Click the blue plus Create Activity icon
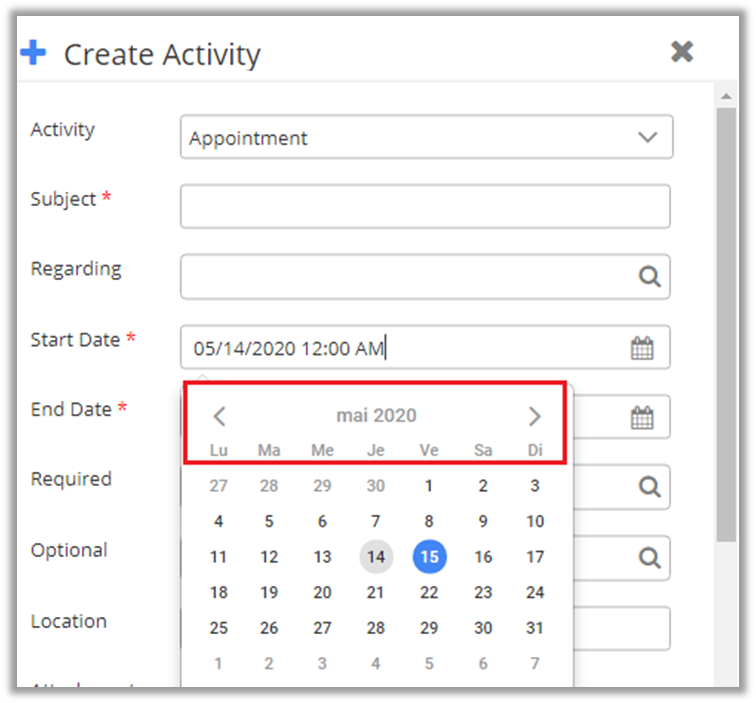756x703 pixels. click(33, 53)
